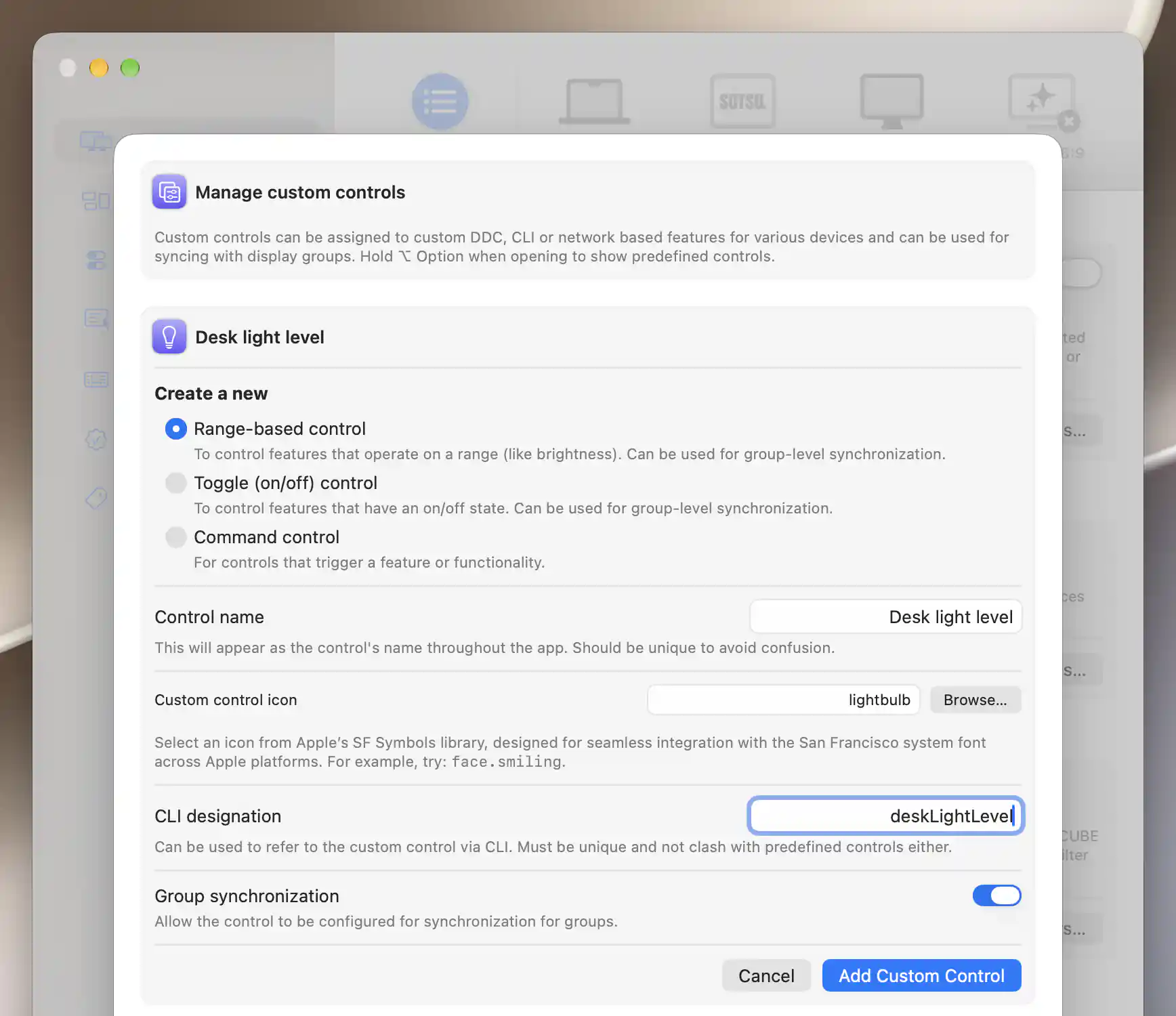This screenshot has width=1176, height=1016.
Task: Focus the CLI designation field
Action: pyautogui.click(x=885, y=816)
